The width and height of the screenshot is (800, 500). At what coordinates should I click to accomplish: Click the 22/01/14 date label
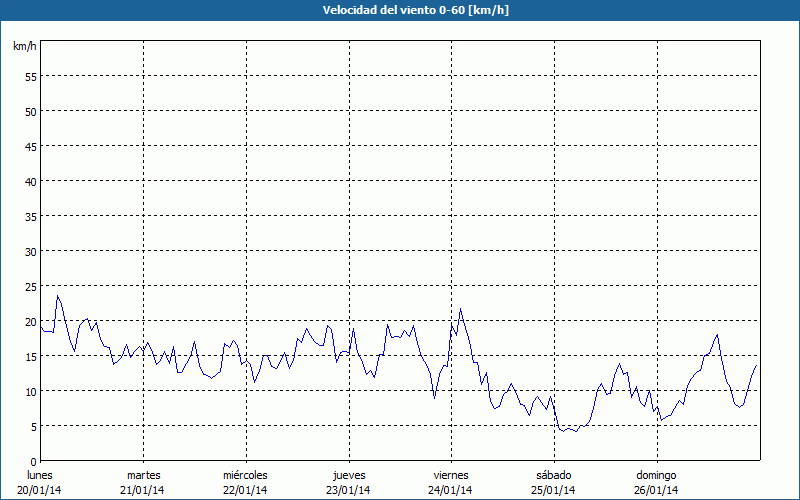click(x=245, y=490)
